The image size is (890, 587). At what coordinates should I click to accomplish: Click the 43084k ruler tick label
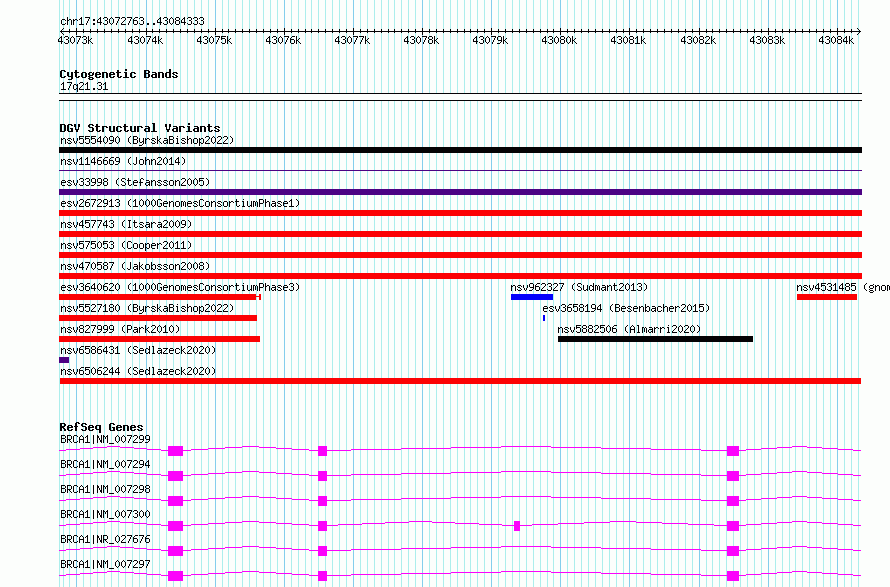[x=836, y=40]
